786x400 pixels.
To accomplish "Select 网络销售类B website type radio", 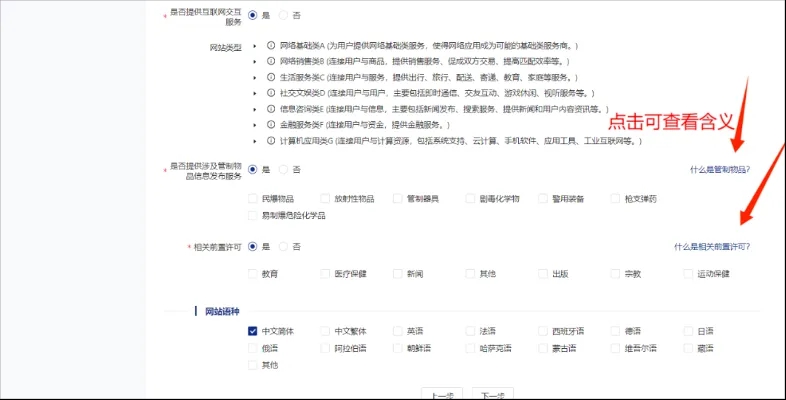I will (x=271, y=62).
